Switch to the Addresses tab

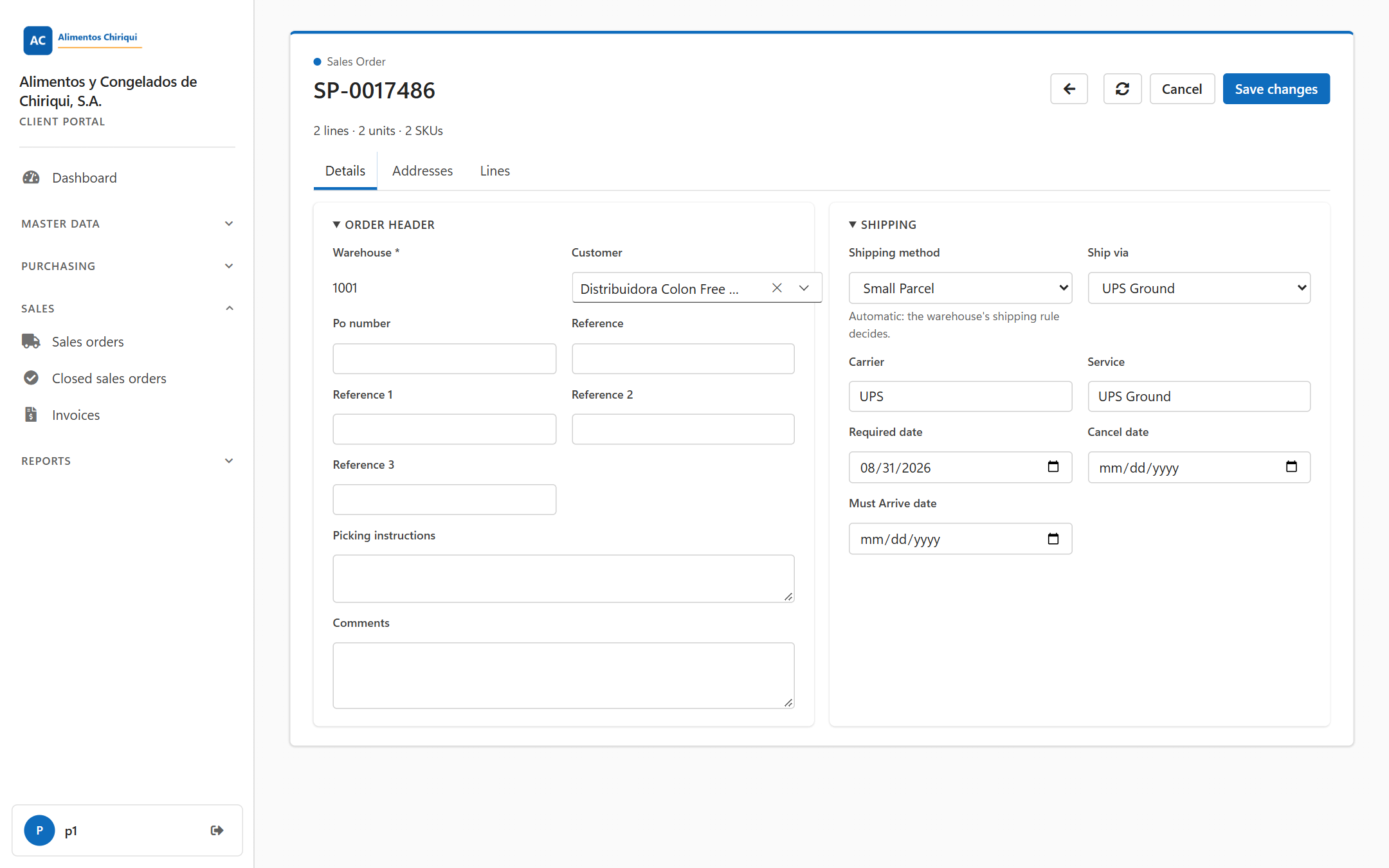[422, 171]
